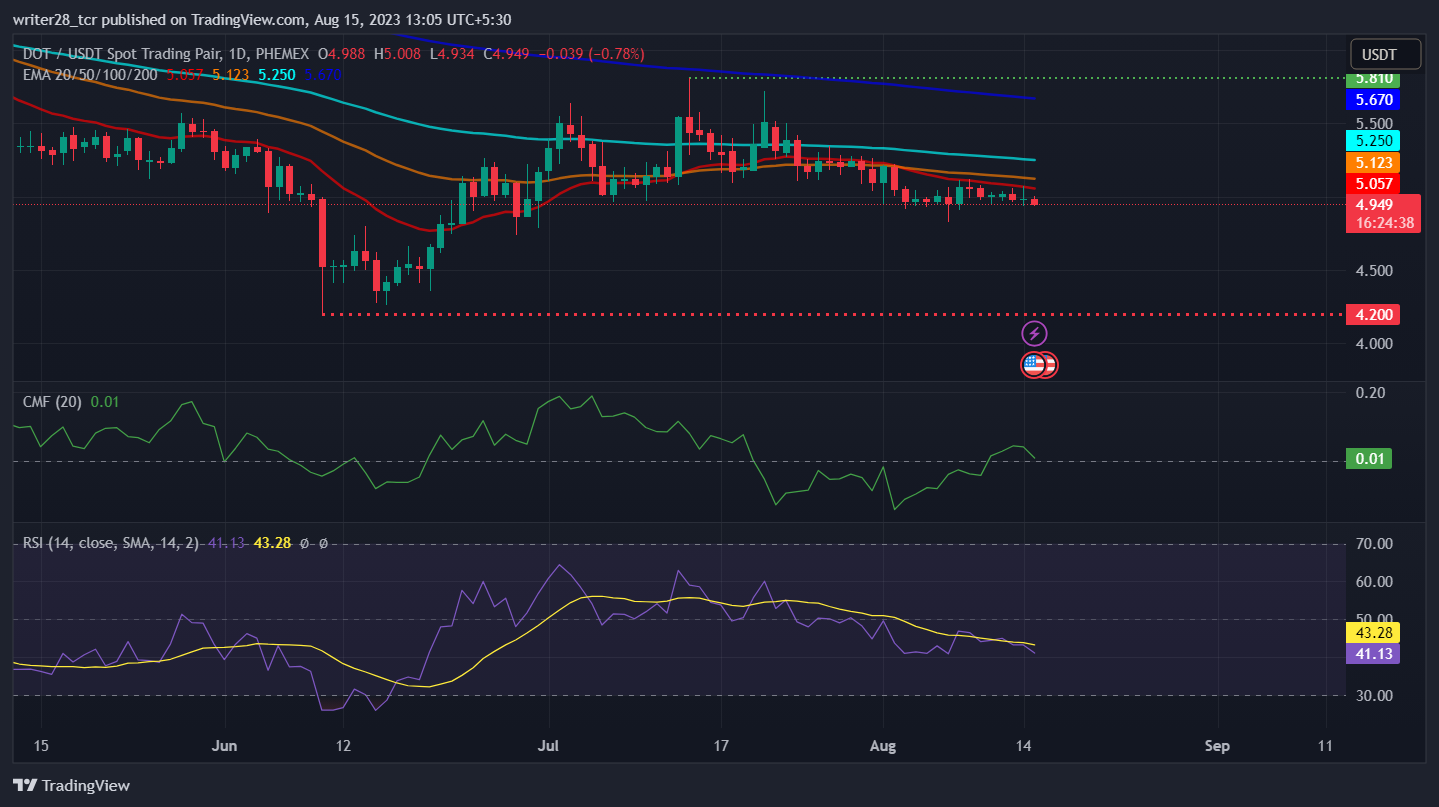This screenshot has width=1439, height=807.
Task: Click the CMF legend value 0.01
Action: click(104, 401)
